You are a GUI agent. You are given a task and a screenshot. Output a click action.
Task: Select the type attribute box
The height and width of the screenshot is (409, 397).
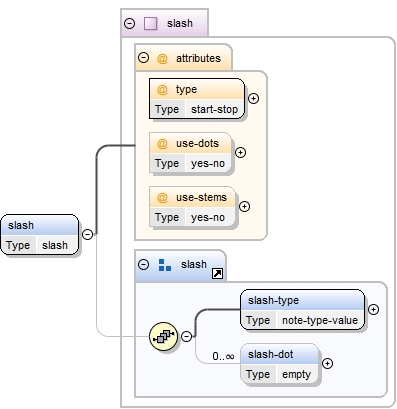[x=197, y=99]
